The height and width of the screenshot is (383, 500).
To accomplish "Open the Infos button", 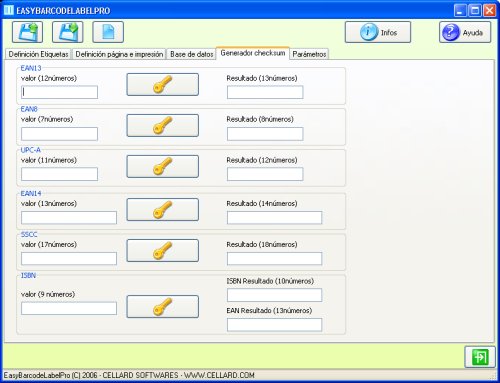I will 378,32.
